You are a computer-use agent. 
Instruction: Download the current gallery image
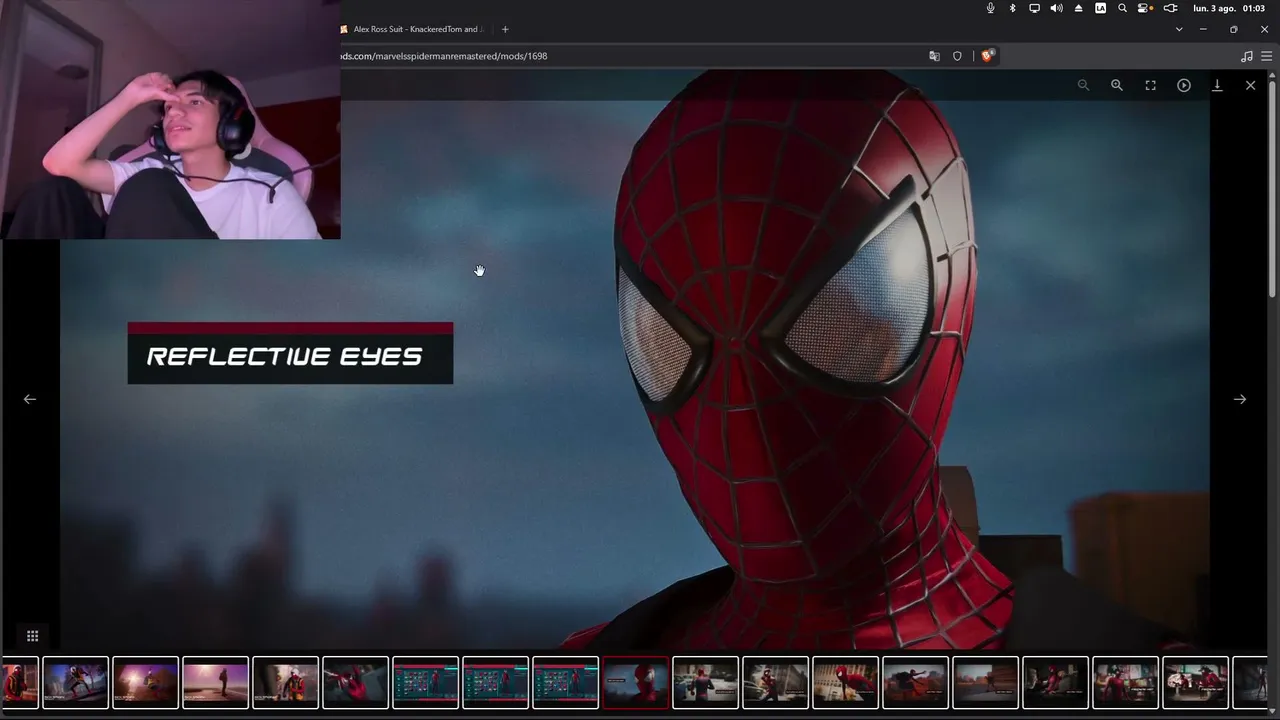1217,85
